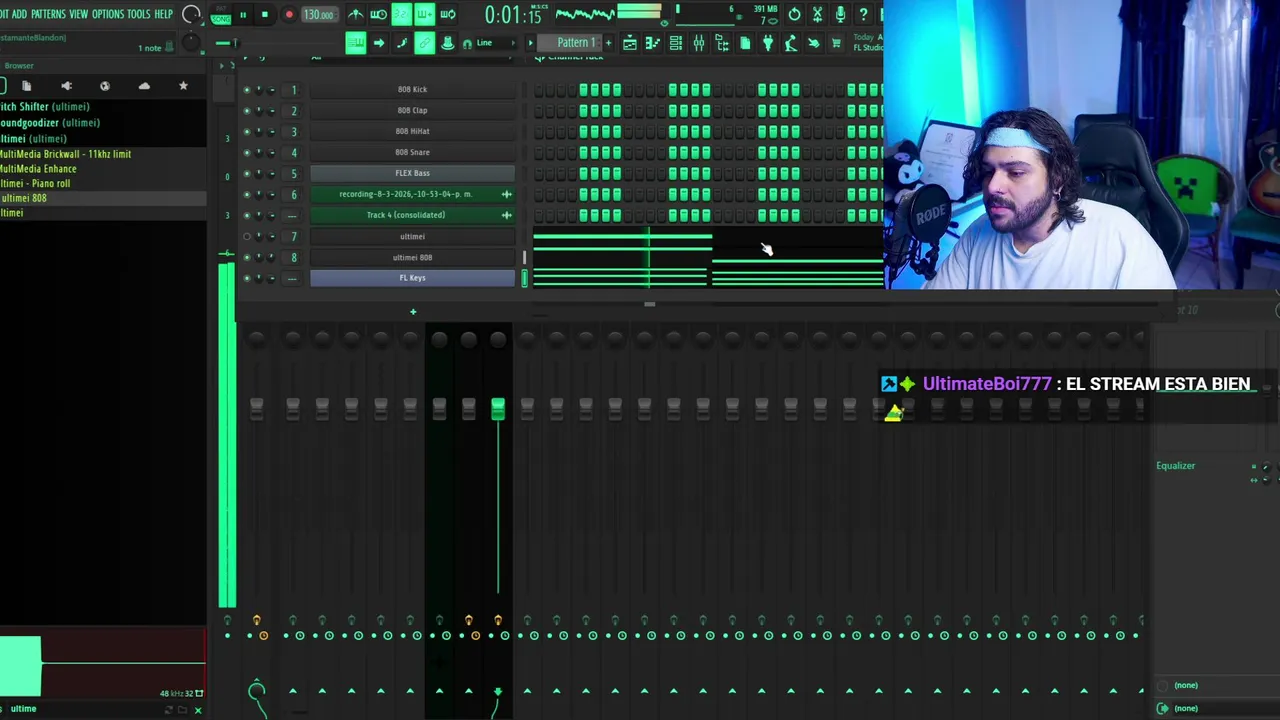Click the tempo tapper figure icon
Viewport: 1280px width, 720px height.
[791, 42]
